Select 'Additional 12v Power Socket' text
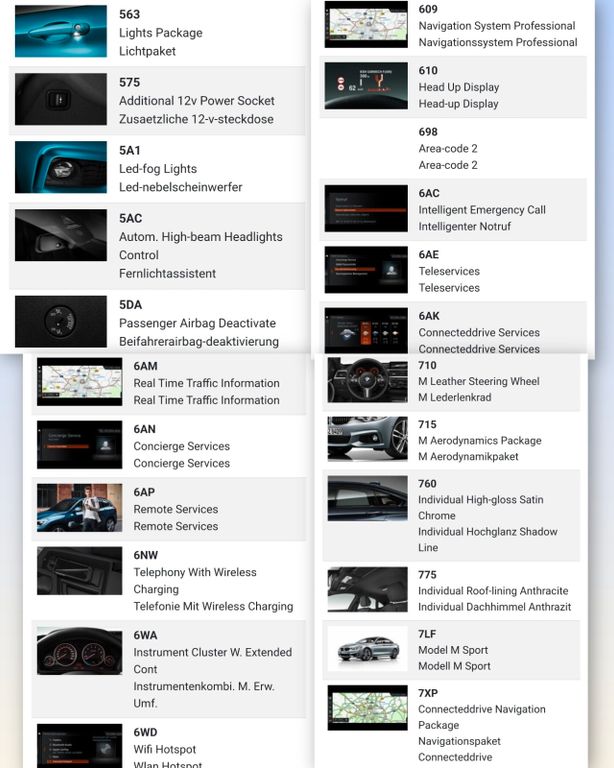Image resolution: width=614 pixels, height=768 pixels. pos(197,100)
